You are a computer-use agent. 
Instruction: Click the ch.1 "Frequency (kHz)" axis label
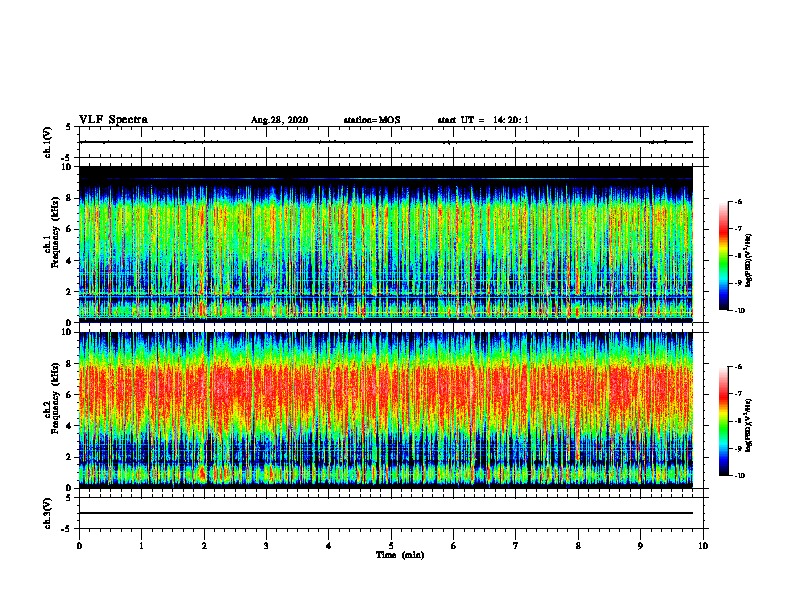click(55, 232)
